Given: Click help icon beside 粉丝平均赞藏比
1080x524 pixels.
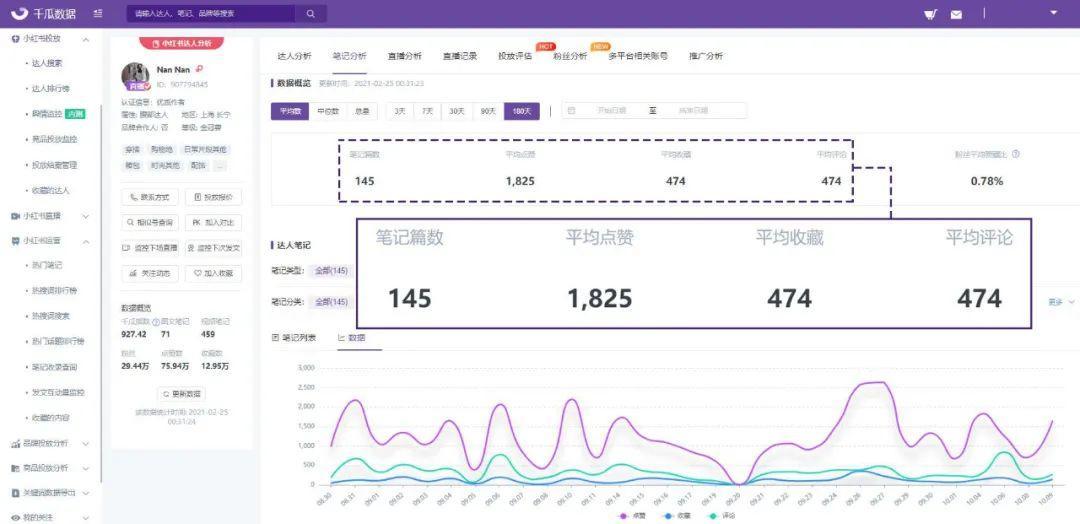Looking at the screenshot, I should (1016, 155).
